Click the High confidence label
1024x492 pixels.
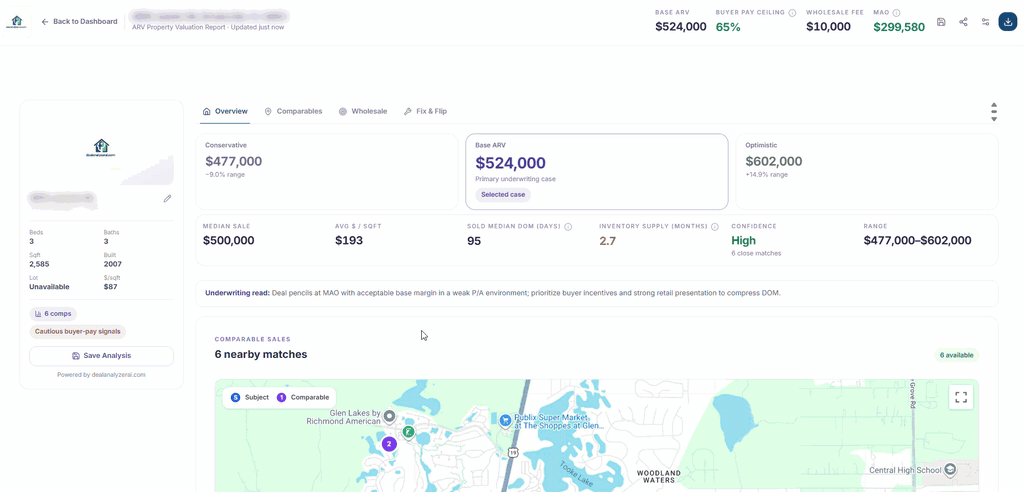pos(743,240)
